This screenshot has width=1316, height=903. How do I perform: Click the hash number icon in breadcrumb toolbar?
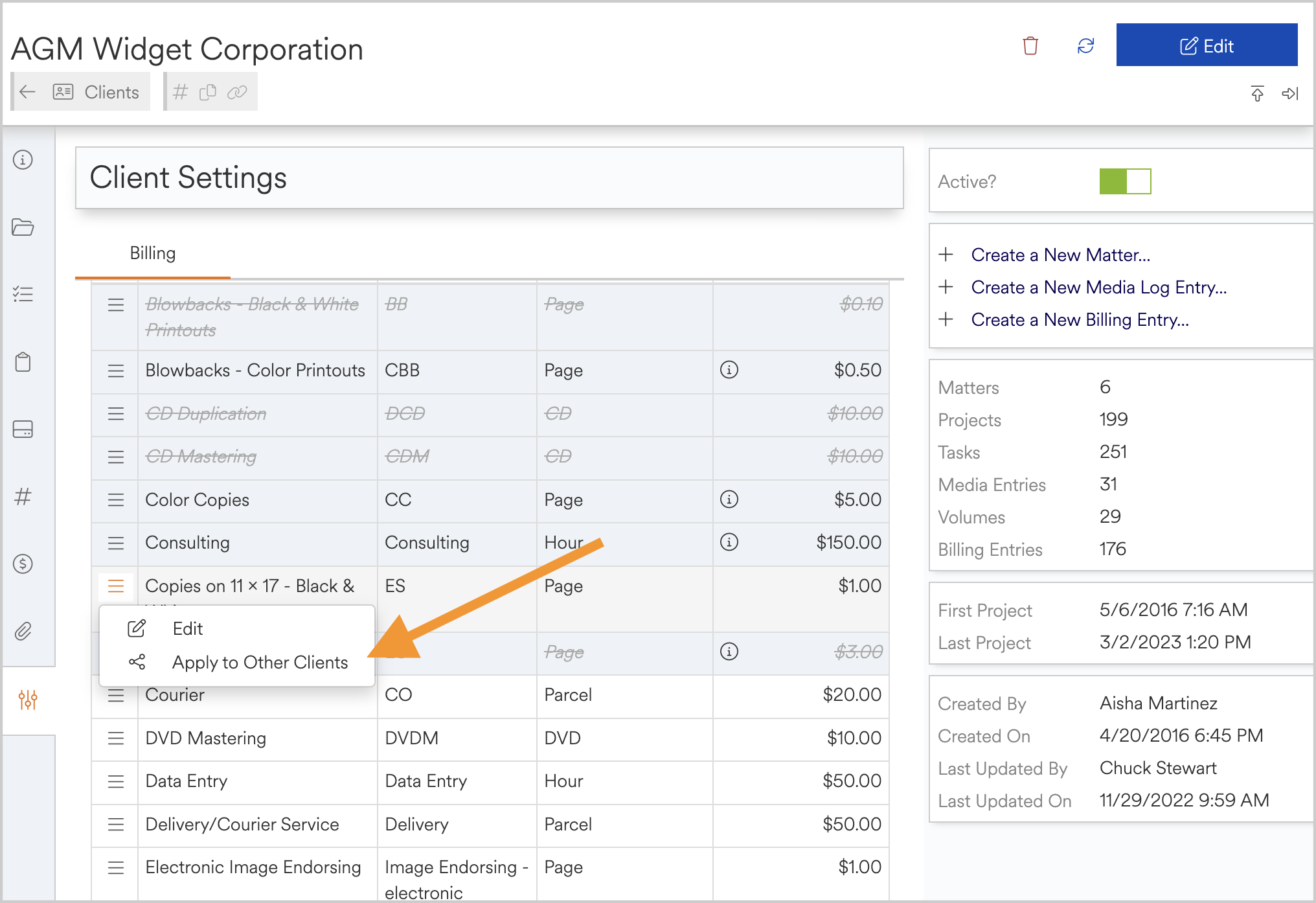[x=181, y=92]
